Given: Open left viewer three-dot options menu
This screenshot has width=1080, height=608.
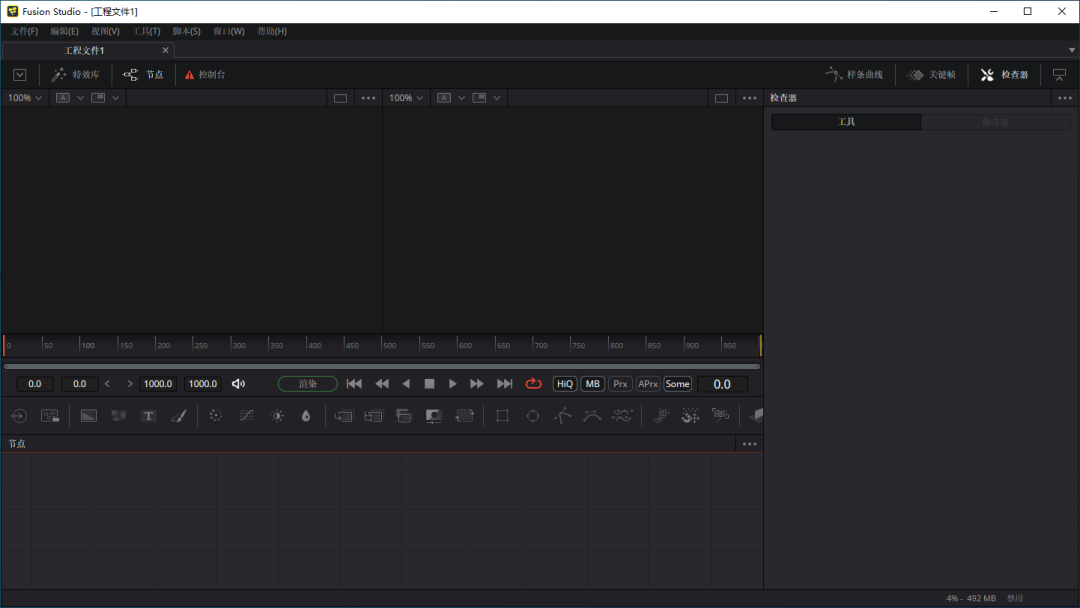Looking at the screenshot, I should click(x=368, y=98).
